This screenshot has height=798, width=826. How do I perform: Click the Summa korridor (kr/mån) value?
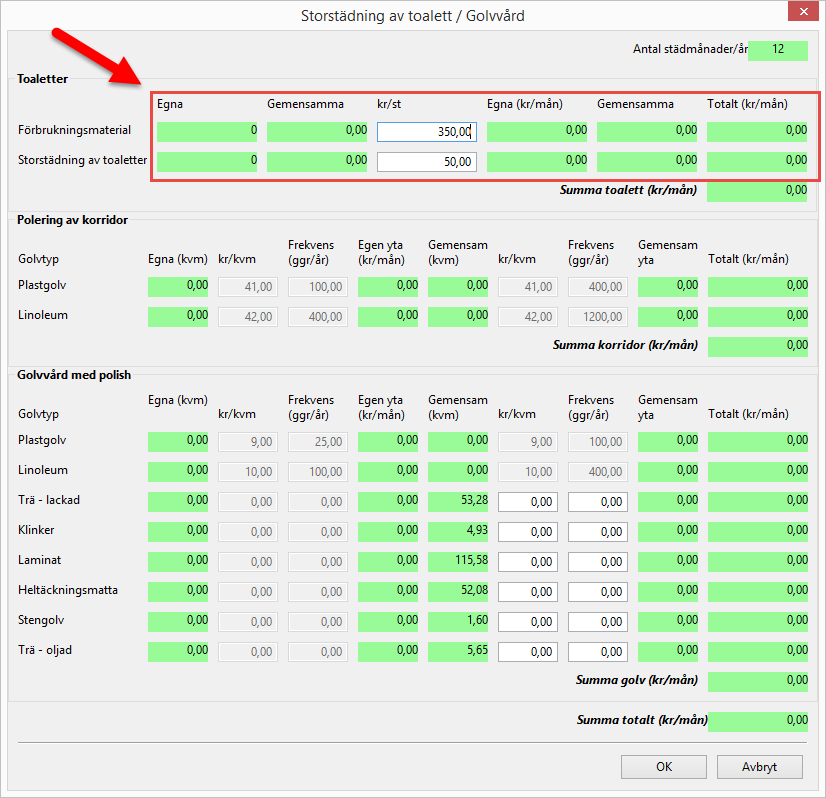click(757, 346)
